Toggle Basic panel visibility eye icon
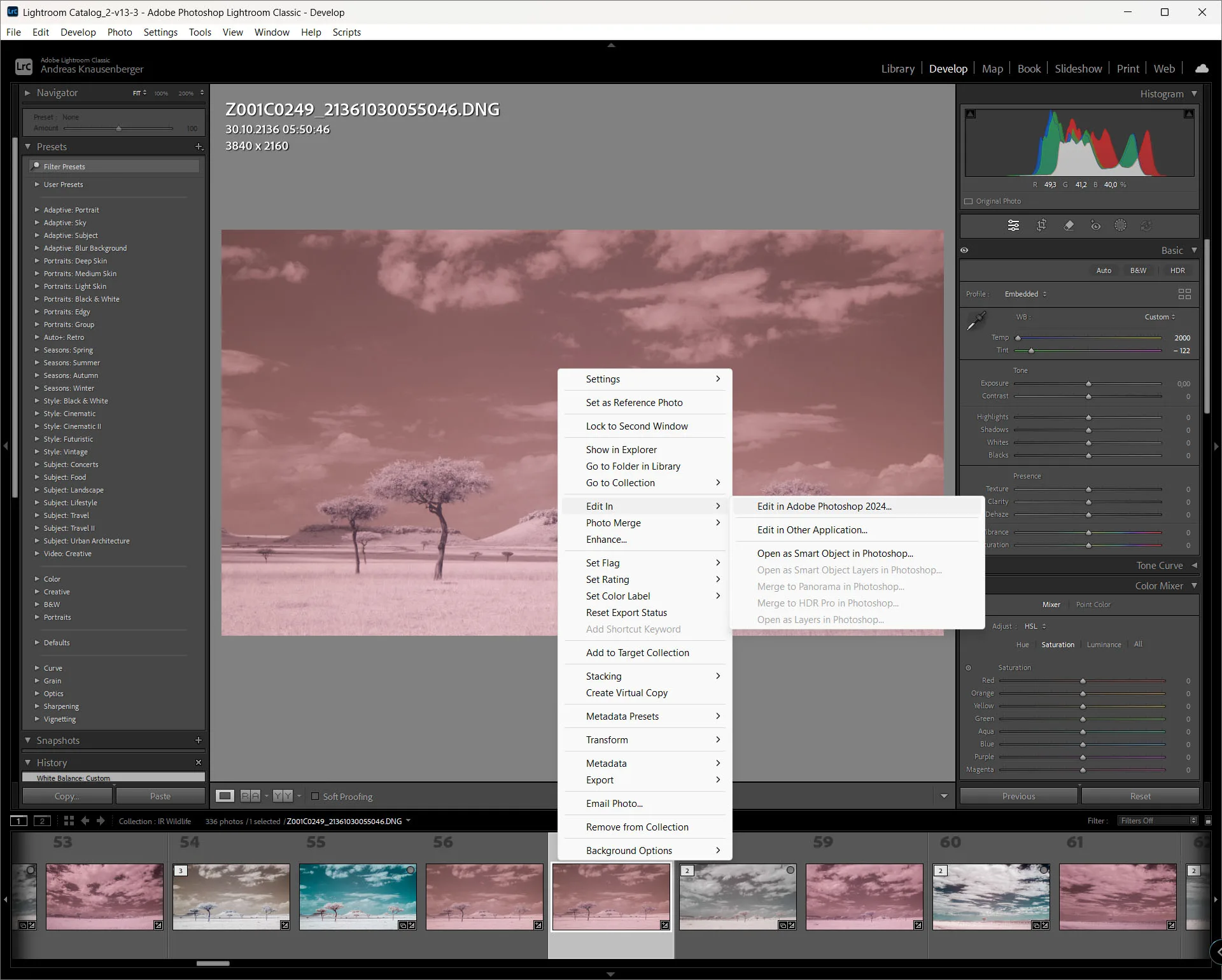The image size is (1222, 980). [965, 250]
